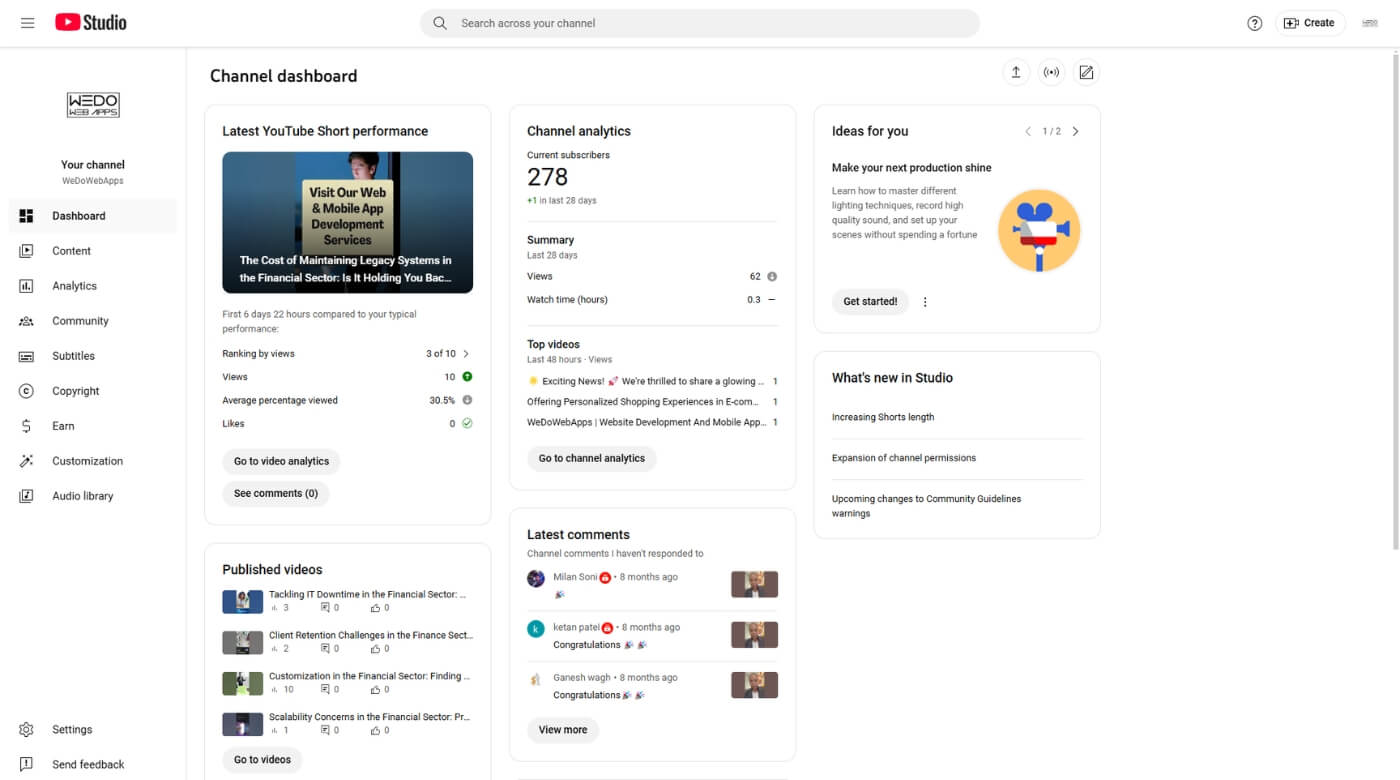The width and height of the screenshot is (1400, 780).
Task: Click Ganesh wagh's avatar in comments
Action: (536, 679)
